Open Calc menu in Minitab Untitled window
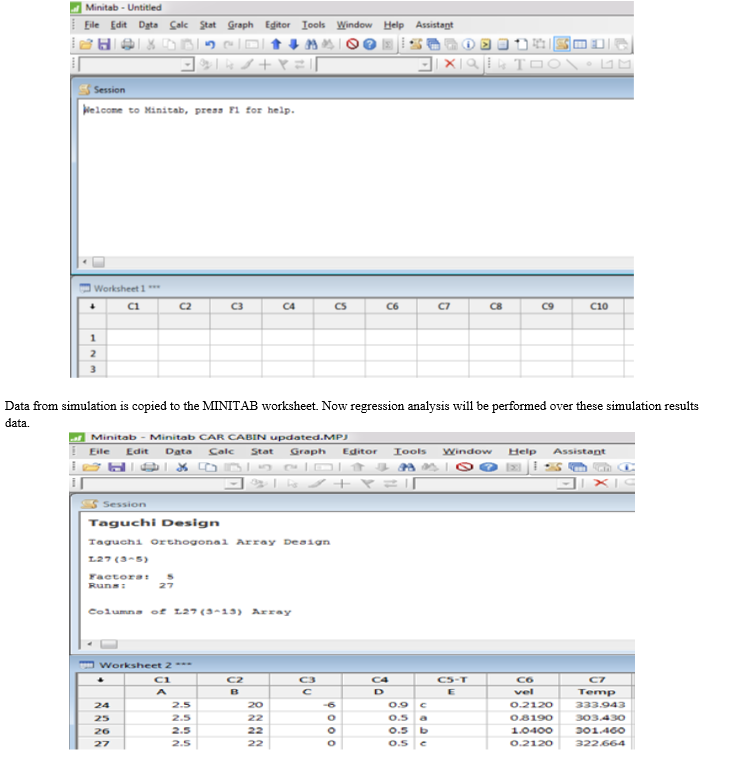This screenshot has width=737, height=760. [x=178, y=25]
